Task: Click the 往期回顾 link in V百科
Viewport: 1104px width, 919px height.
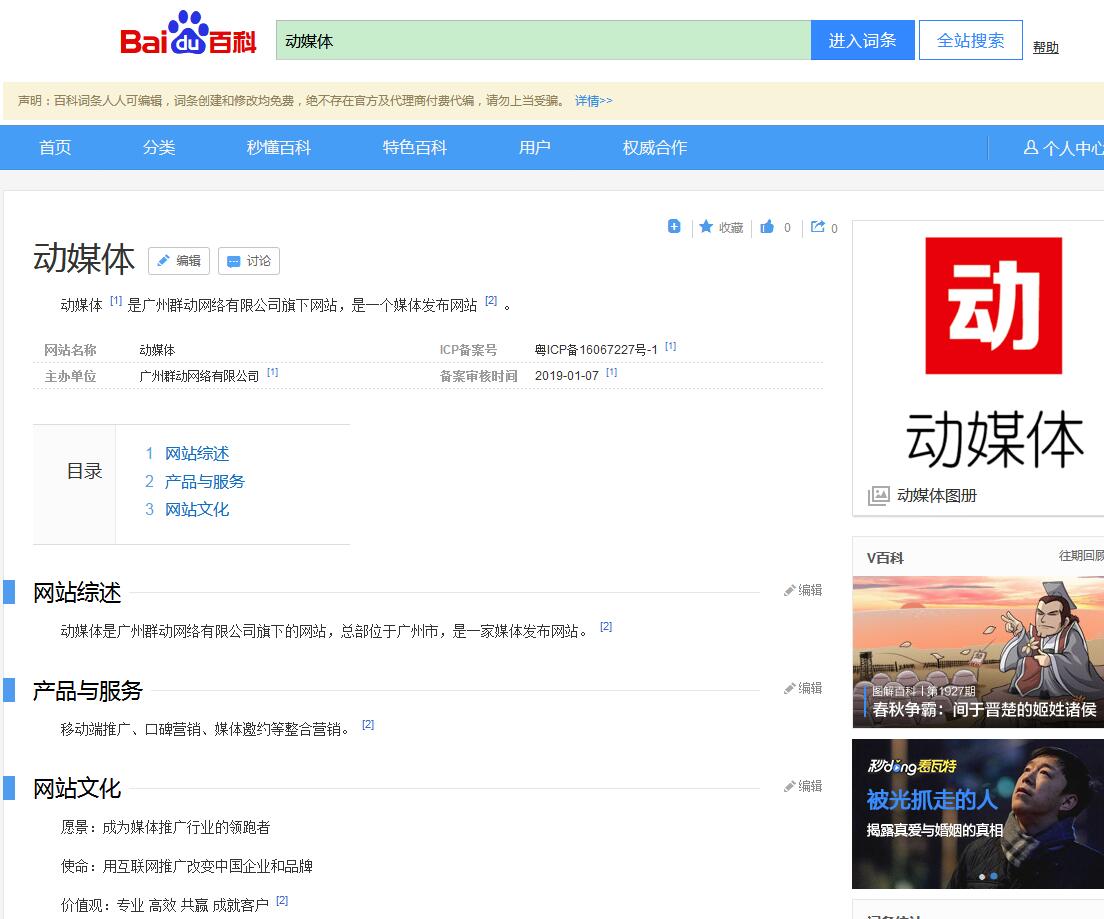Action: tap(1081, 556)
